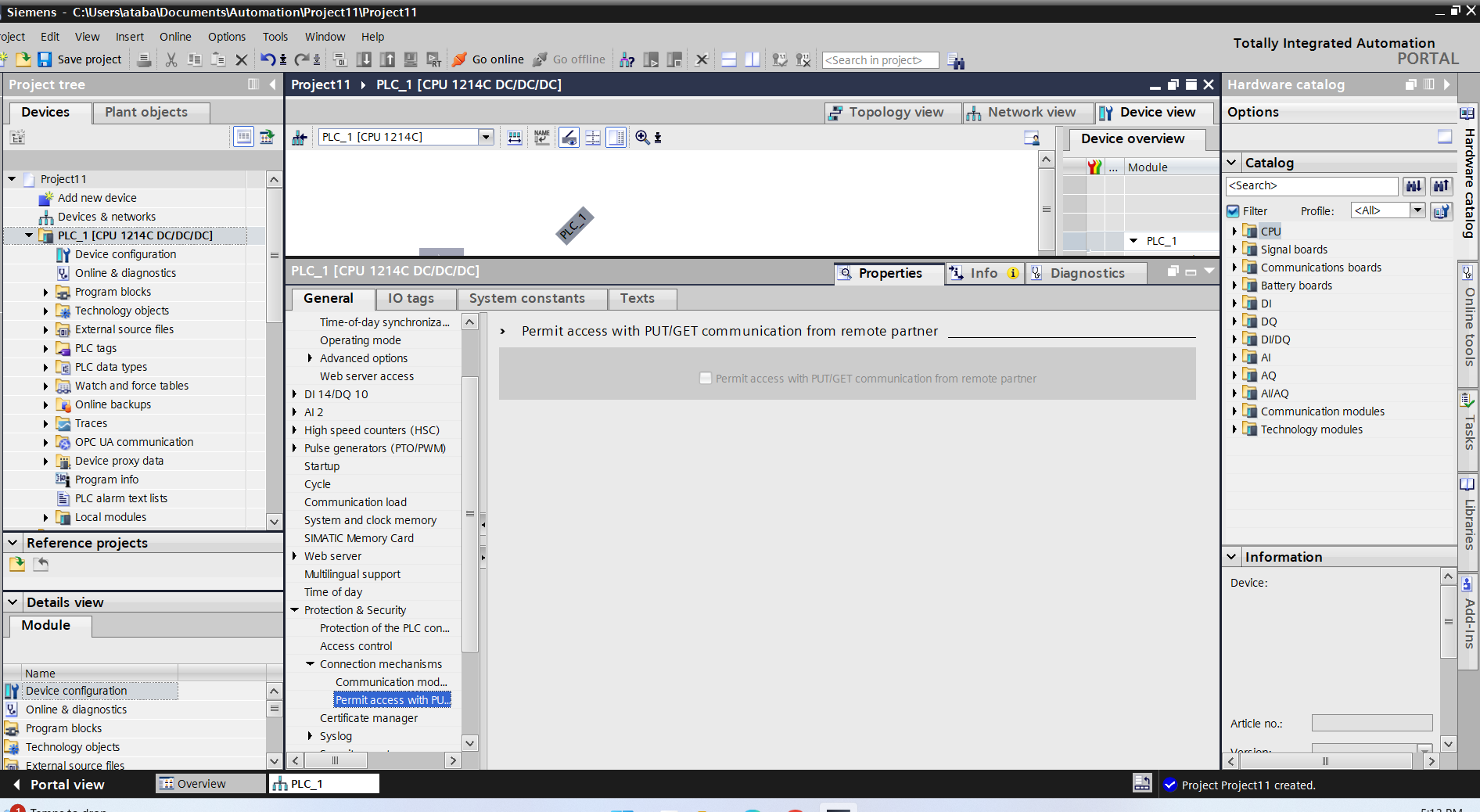The width and height of the screenshot is (1480, 812).
Task: Click the Open project folder icon
Action: 23,59
